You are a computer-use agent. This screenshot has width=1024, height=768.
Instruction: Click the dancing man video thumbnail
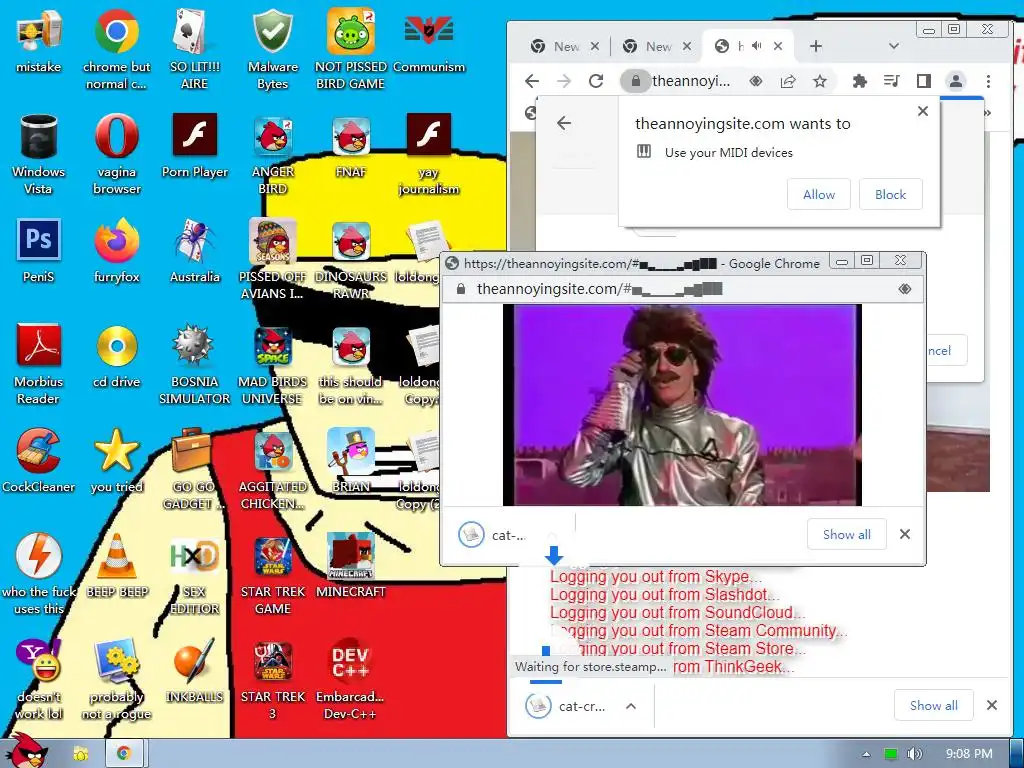(682, 405)
